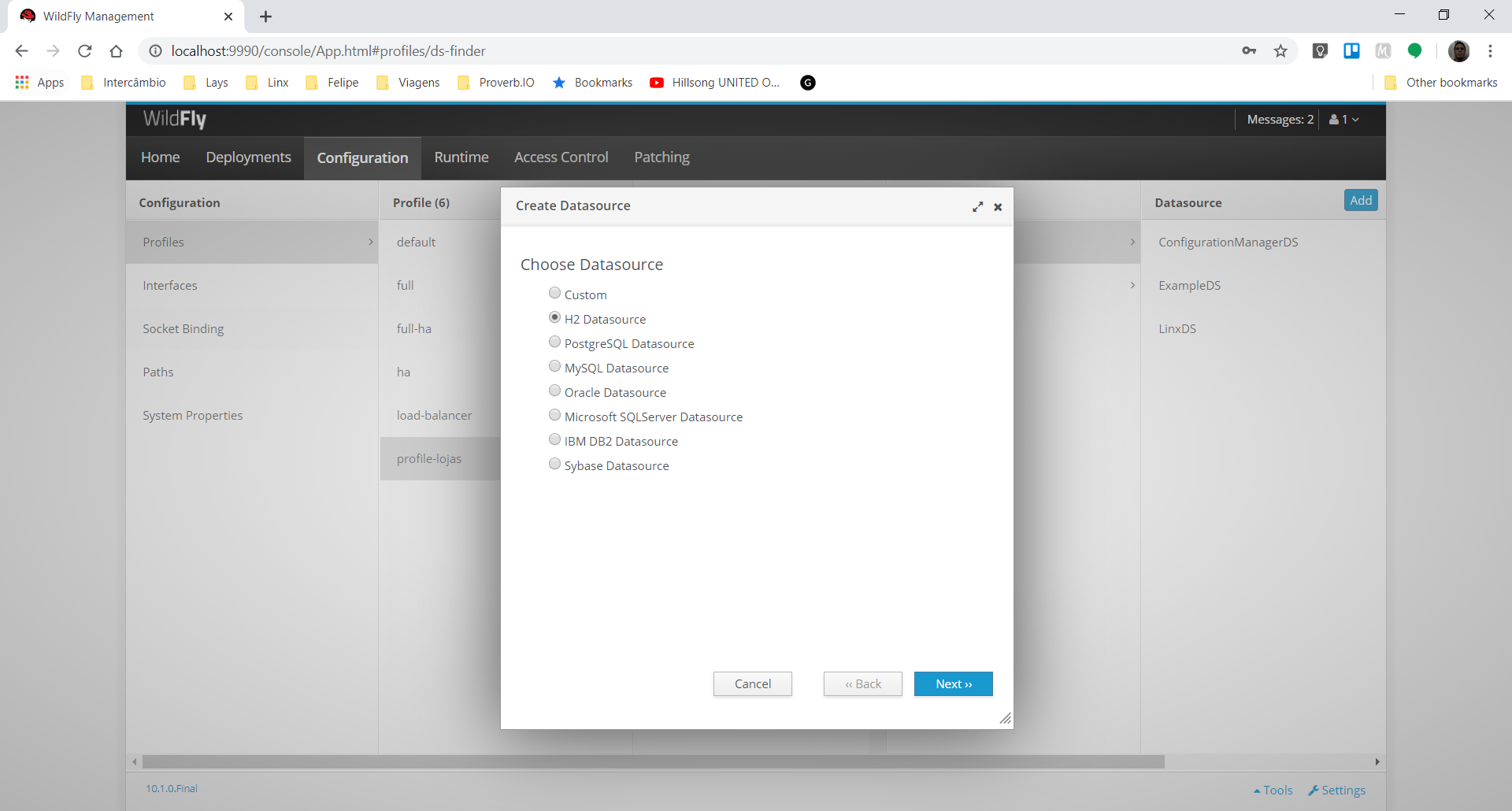Open the Intercâmbio bookmark folder
1512x811 pixels.
[x=124, y=83]
